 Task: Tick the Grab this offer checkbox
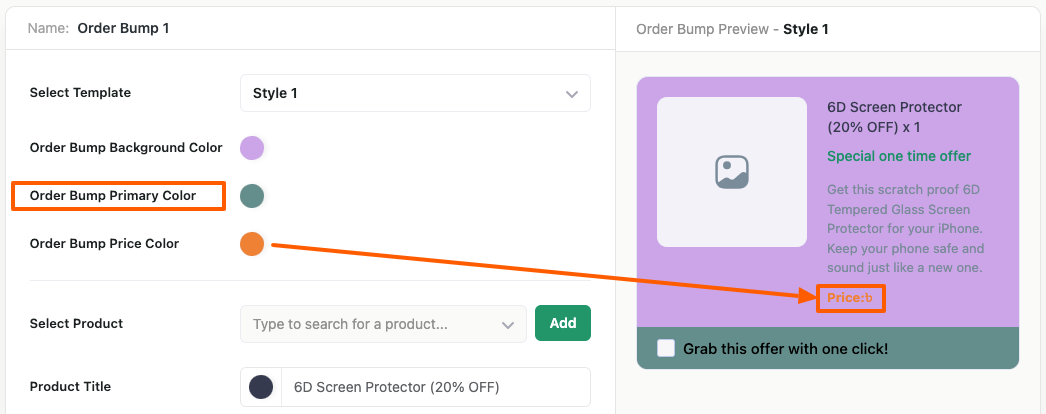pyautogui.click(x=666, y=349)
